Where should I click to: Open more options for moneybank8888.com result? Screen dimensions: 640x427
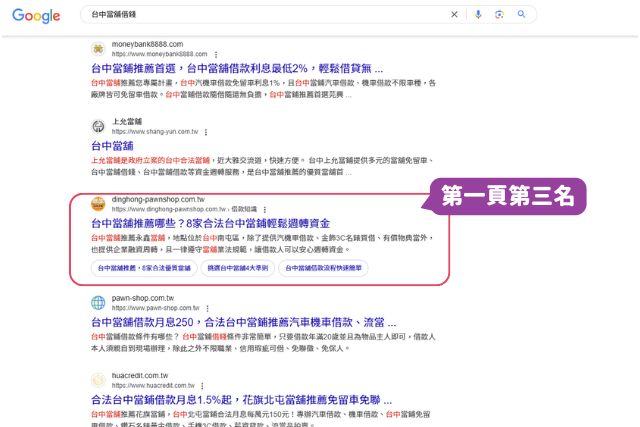point(216,54)
